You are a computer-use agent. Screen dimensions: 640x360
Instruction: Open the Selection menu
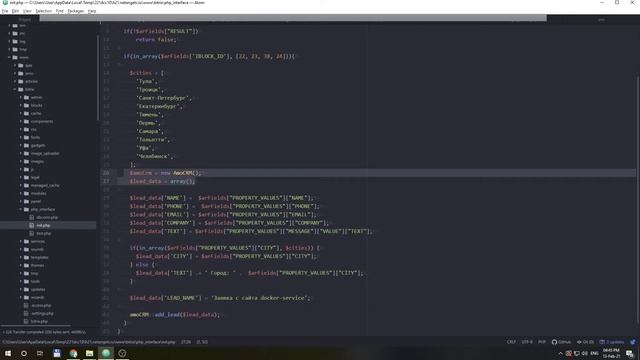[x=43, y=11]
